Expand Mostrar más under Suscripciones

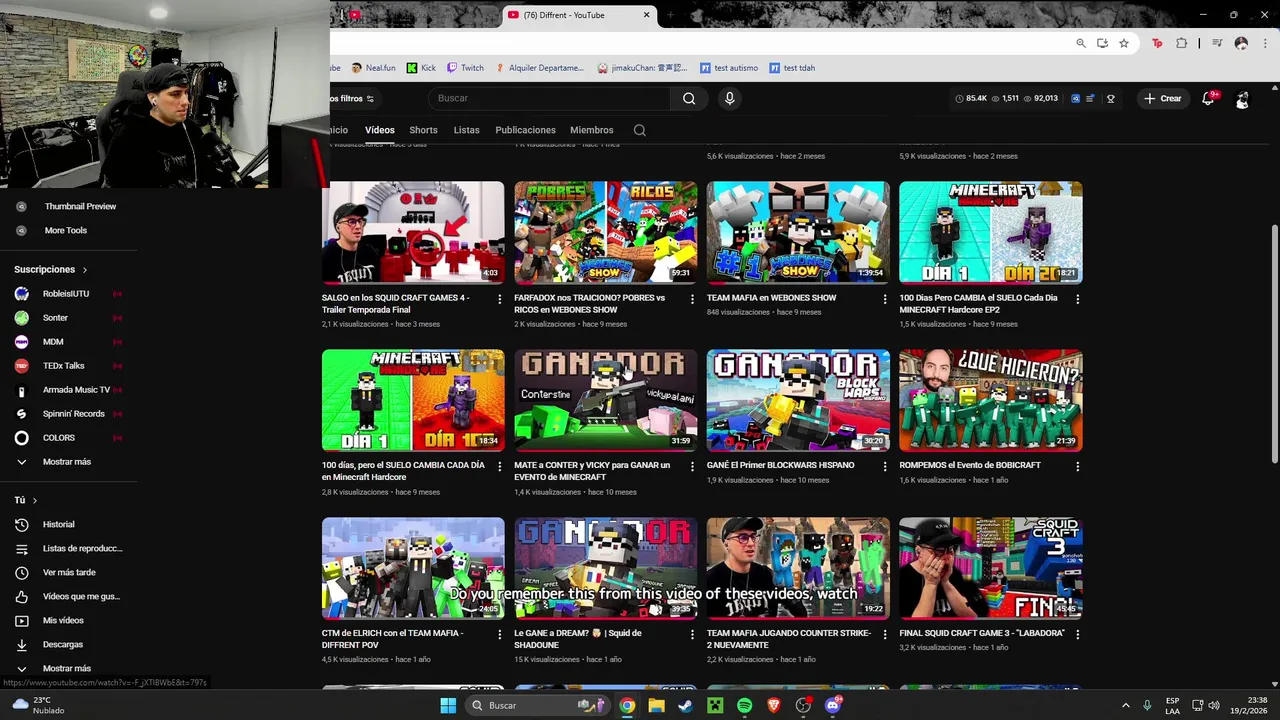67,462
